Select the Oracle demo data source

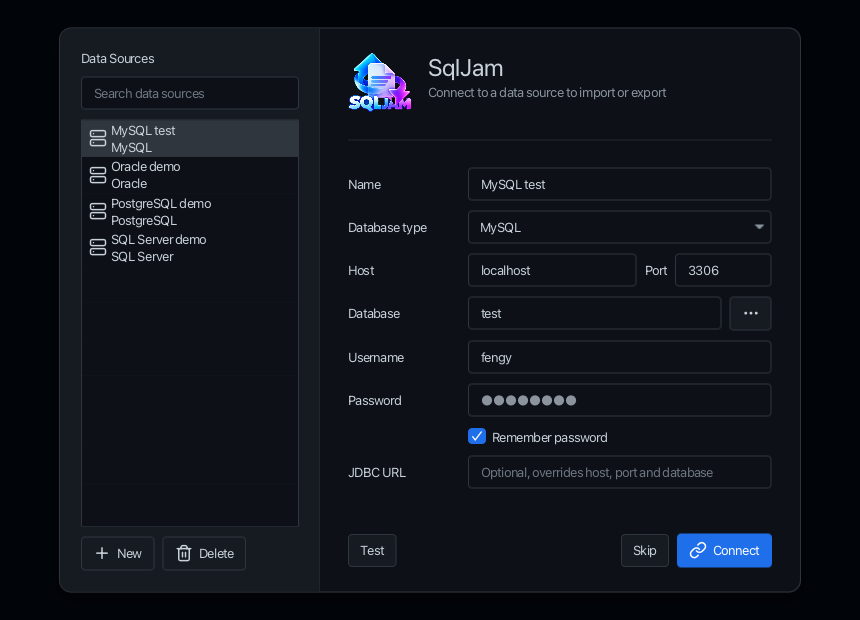coord(190,175)
